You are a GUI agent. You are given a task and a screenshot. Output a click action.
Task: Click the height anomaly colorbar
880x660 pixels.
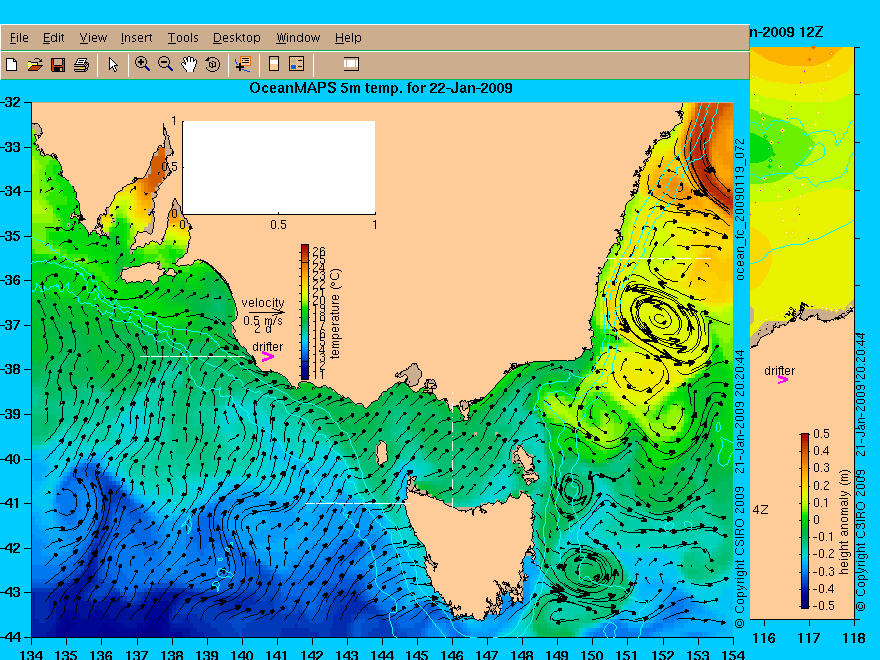pos(805,520)
